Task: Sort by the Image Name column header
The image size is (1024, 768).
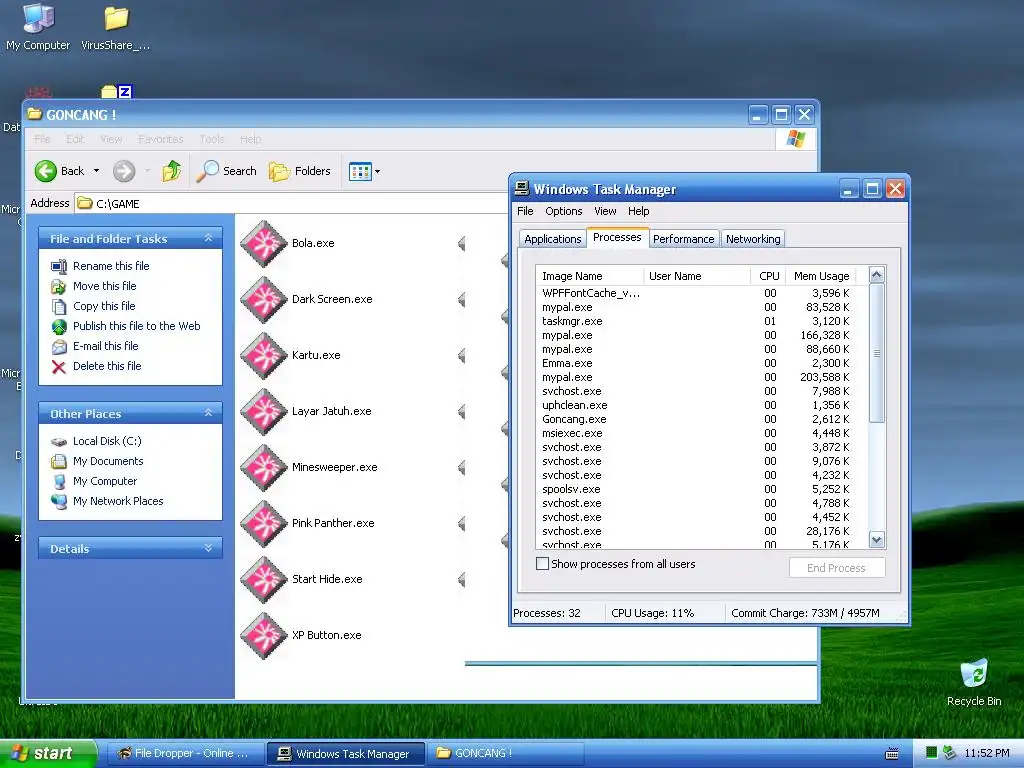Action: click(x=589, y=276)
